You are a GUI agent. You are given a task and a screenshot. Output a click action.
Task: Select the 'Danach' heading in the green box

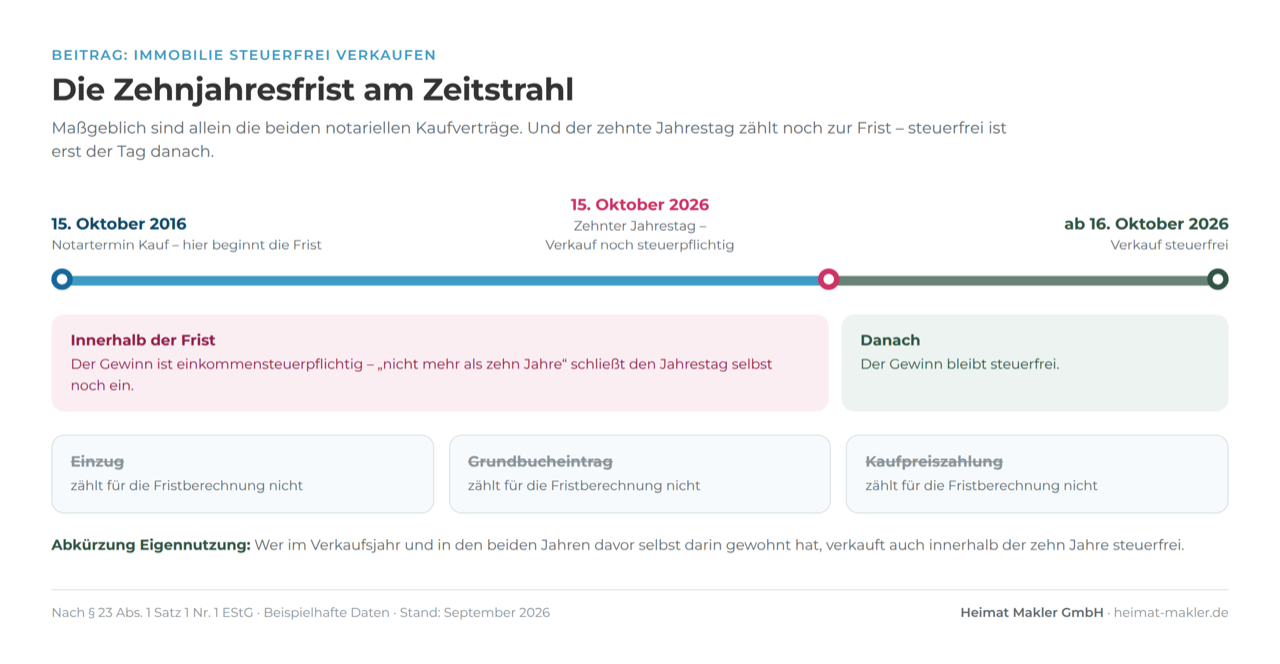(890, 340)
